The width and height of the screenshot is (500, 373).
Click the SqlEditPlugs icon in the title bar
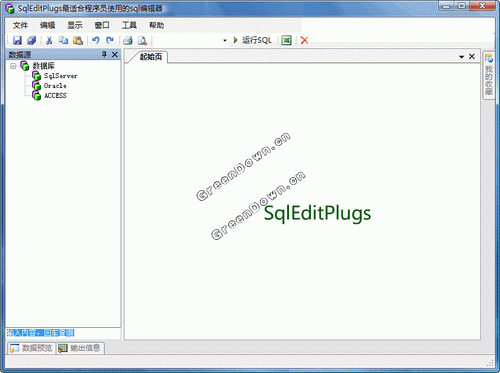10,8
